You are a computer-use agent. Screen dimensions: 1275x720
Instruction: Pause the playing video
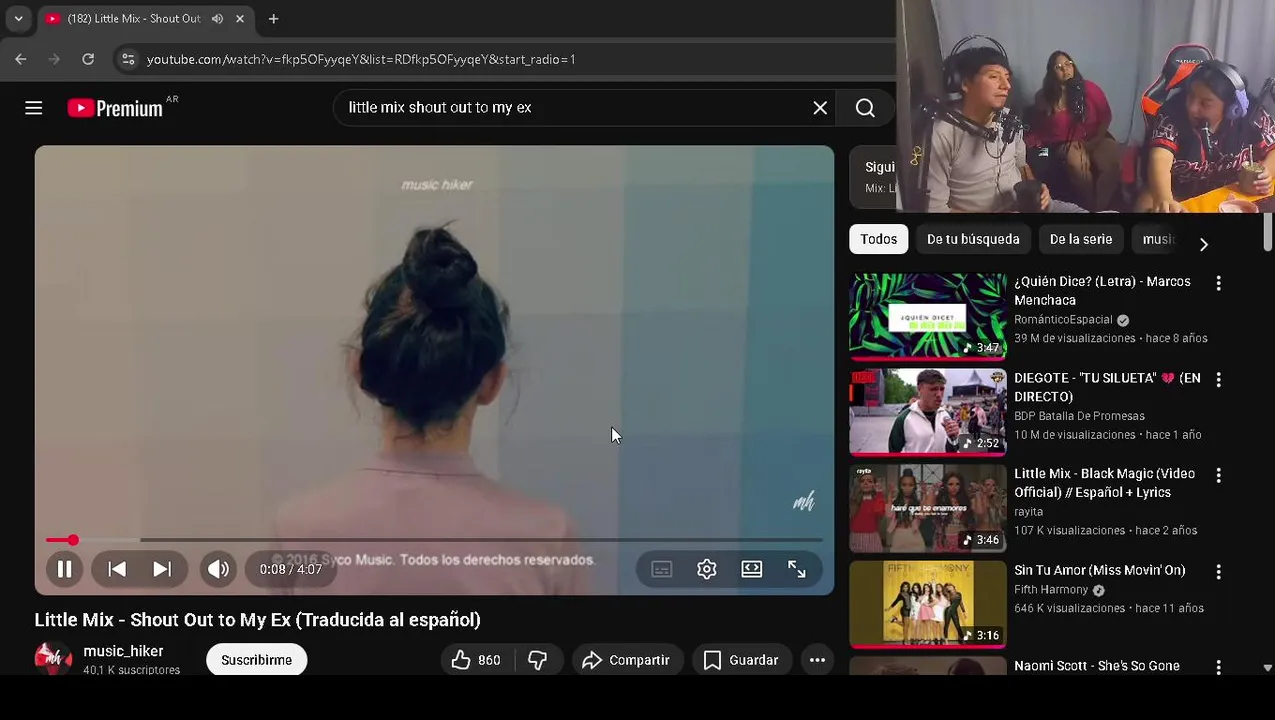(64, 569)
